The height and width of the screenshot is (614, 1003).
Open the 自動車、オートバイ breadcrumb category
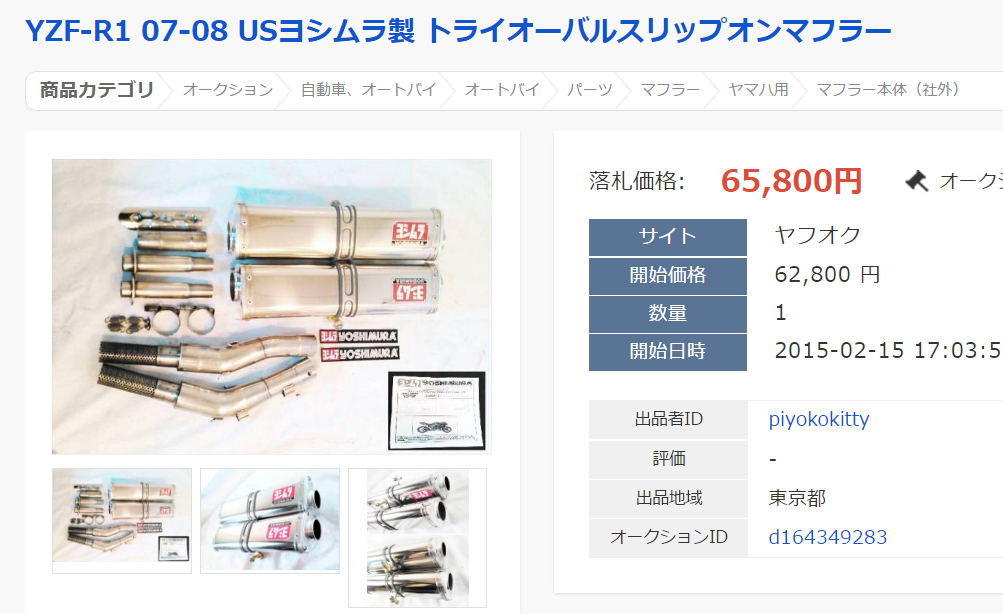368,90
